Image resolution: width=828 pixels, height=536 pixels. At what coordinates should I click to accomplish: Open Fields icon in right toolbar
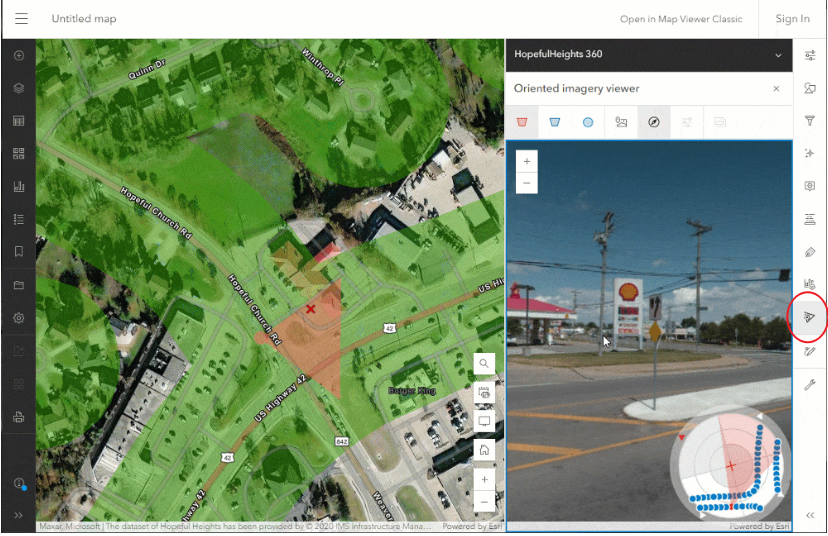[810, 219]
